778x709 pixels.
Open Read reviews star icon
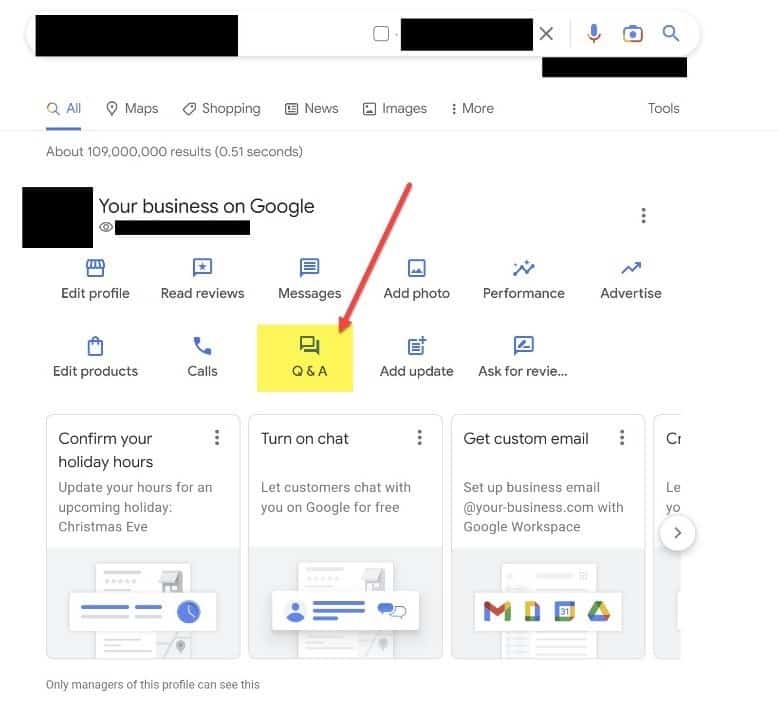(x=202, y=267)
